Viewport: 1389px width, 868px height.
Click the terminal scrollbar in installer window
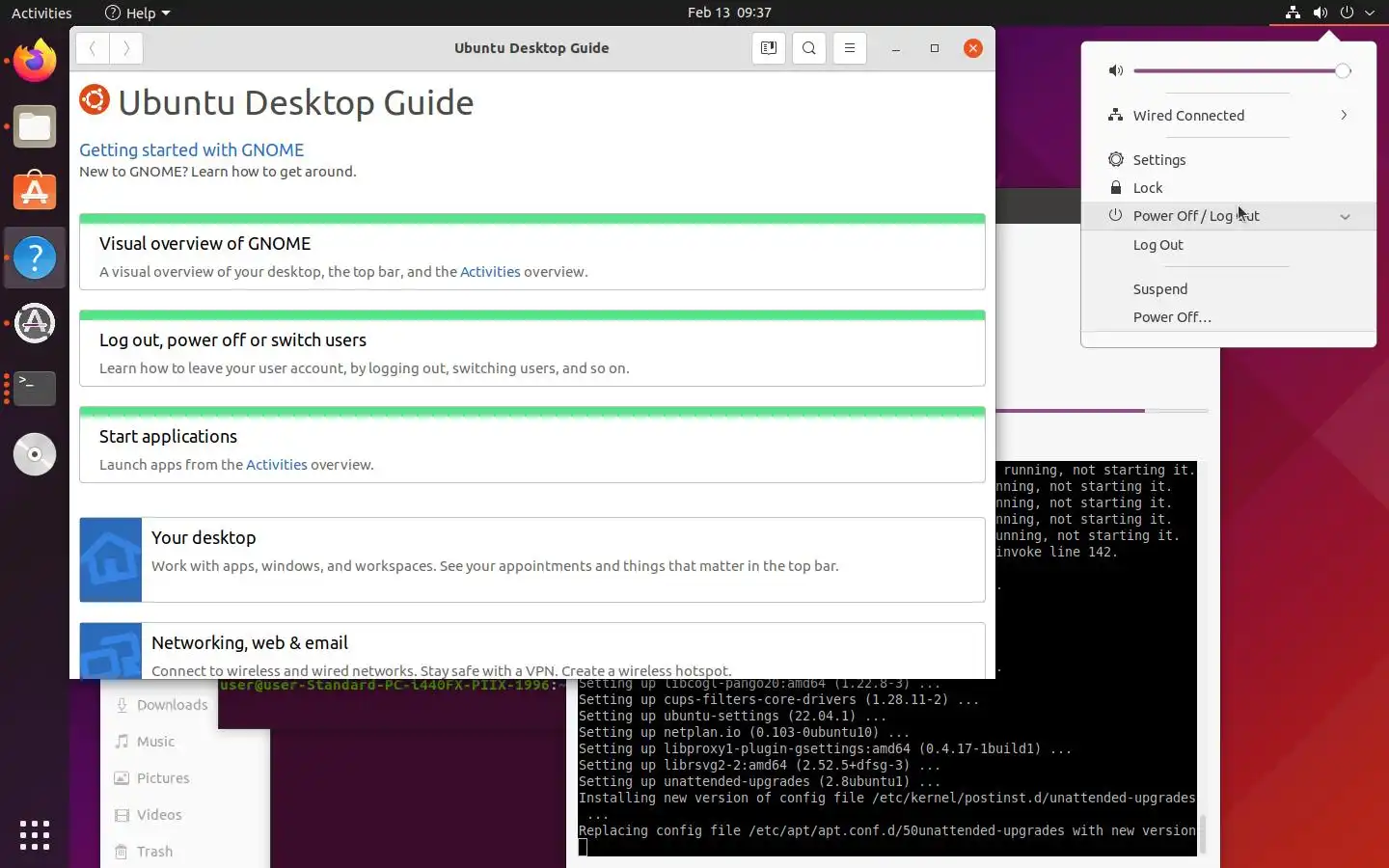click(1201, 832)
